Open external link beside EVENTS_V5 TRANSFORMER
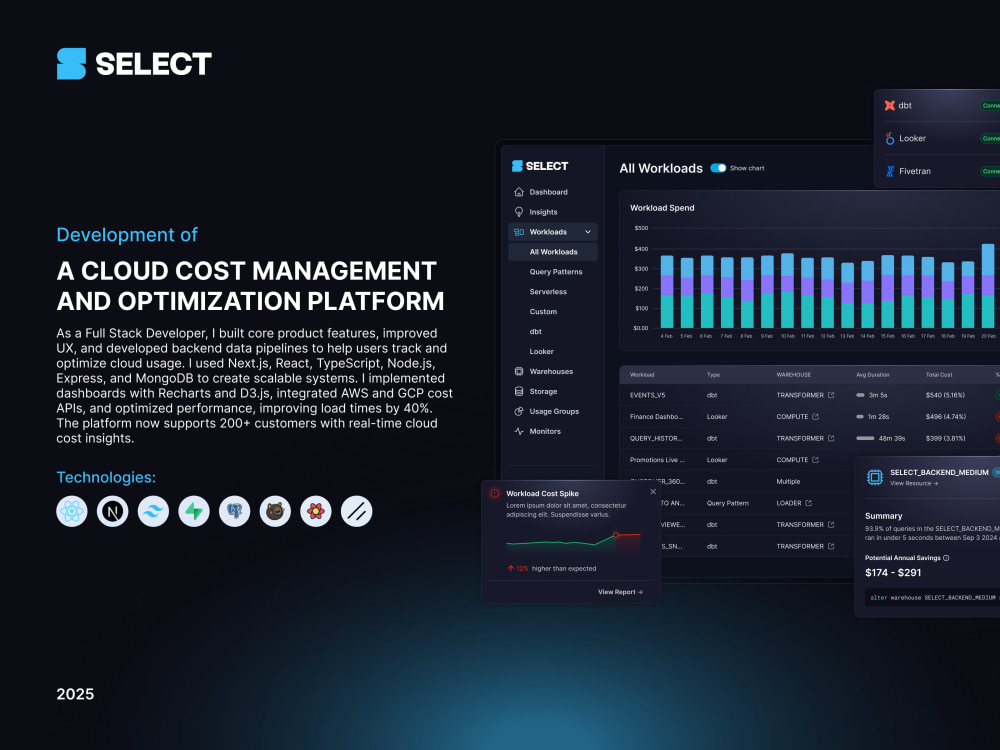 [831, 395]
